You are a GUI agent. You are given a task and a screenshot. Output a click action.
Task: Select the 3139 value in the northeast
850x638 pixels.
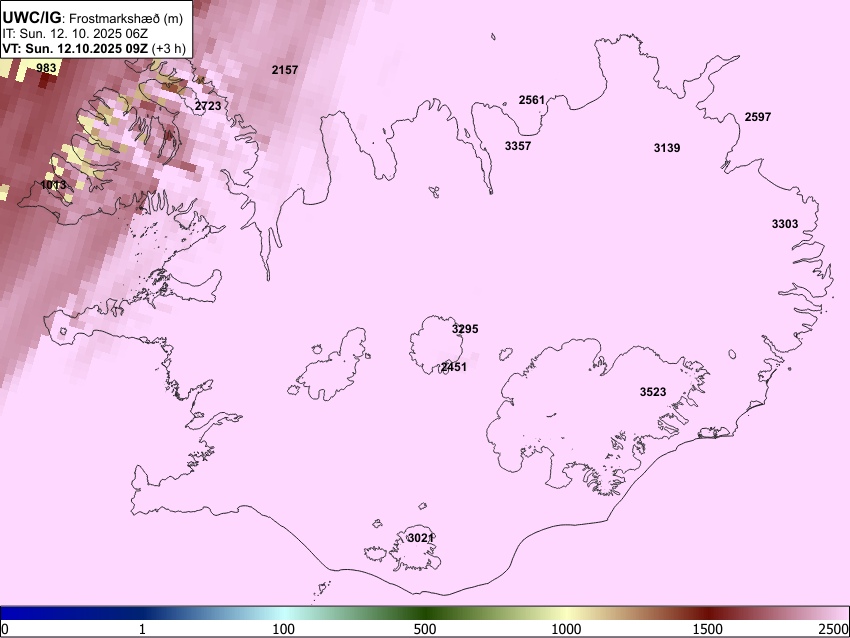point(667,148)
